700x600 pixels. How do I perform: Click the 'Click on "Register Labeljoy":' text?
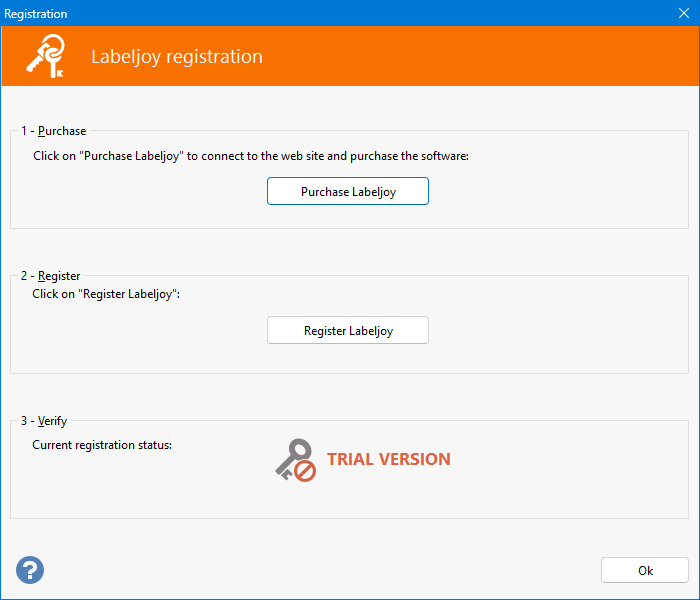tap(106, 294)
